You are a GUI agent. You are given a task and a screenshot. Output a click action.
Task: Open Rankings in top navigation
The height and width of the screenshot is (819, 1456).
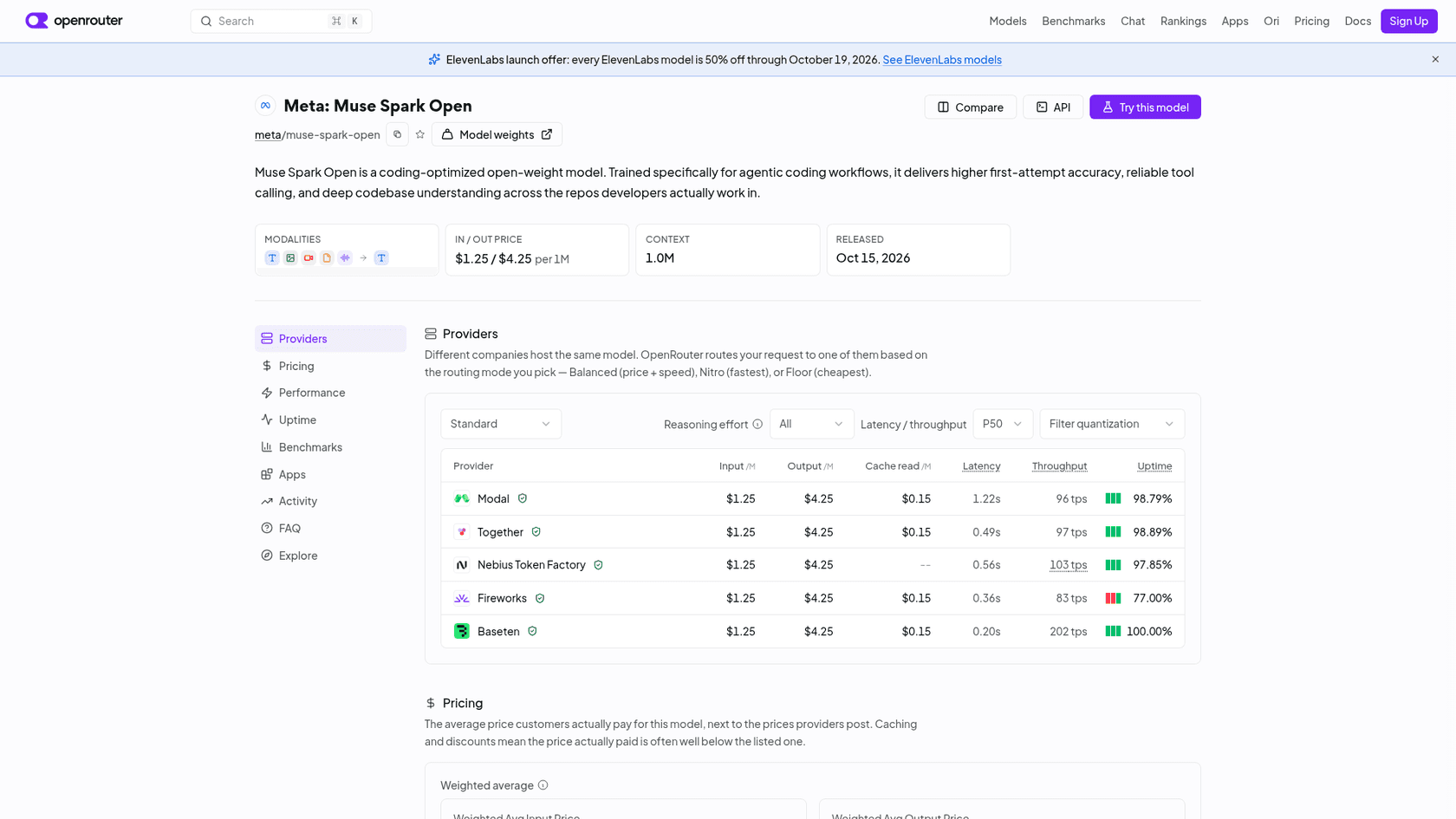click(x=1183, y=21)
